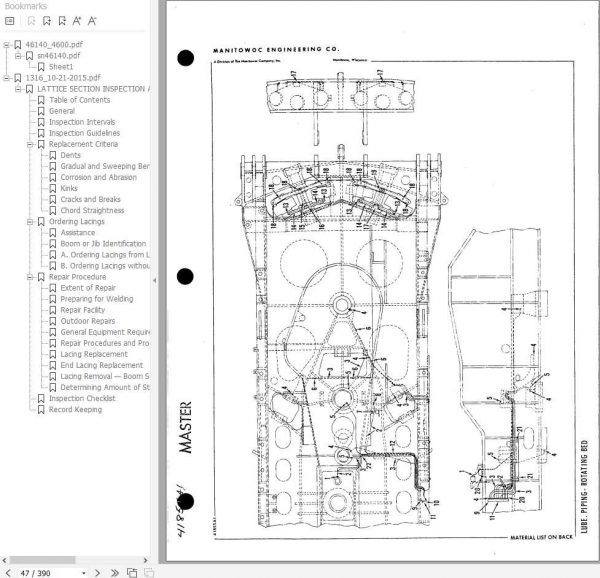This screenshot has width=600, height=578.
Task: Open the A. Ordering Lacings from bookmark
Action: coord(105,255)
